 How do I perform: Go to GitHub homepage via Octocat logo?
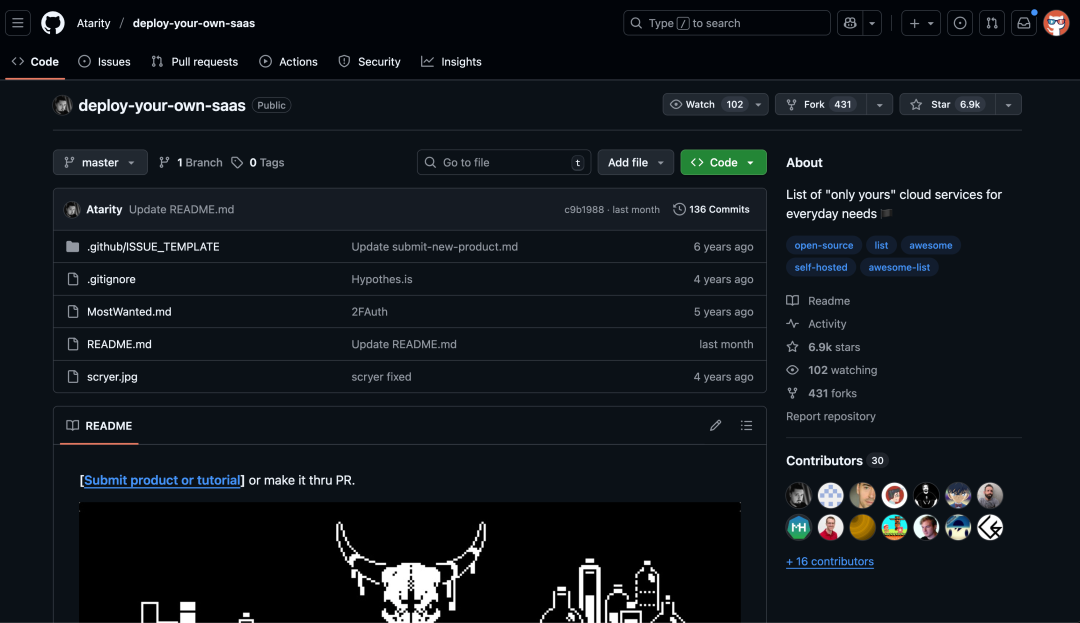53,23
